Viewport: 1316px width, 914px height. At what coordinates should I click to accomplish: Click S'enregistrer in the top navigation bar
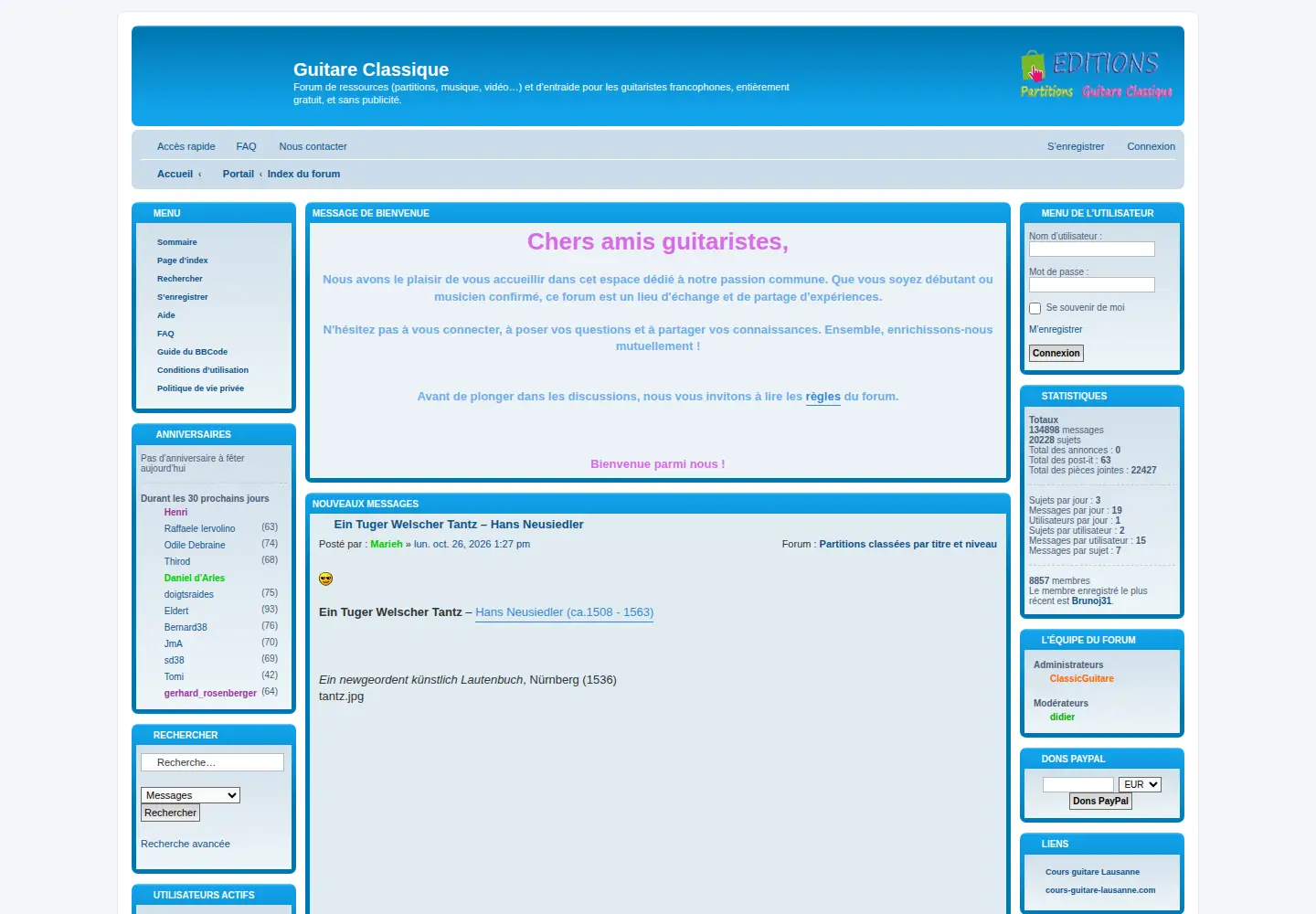pyautogui.click(x=1076, y=146)
